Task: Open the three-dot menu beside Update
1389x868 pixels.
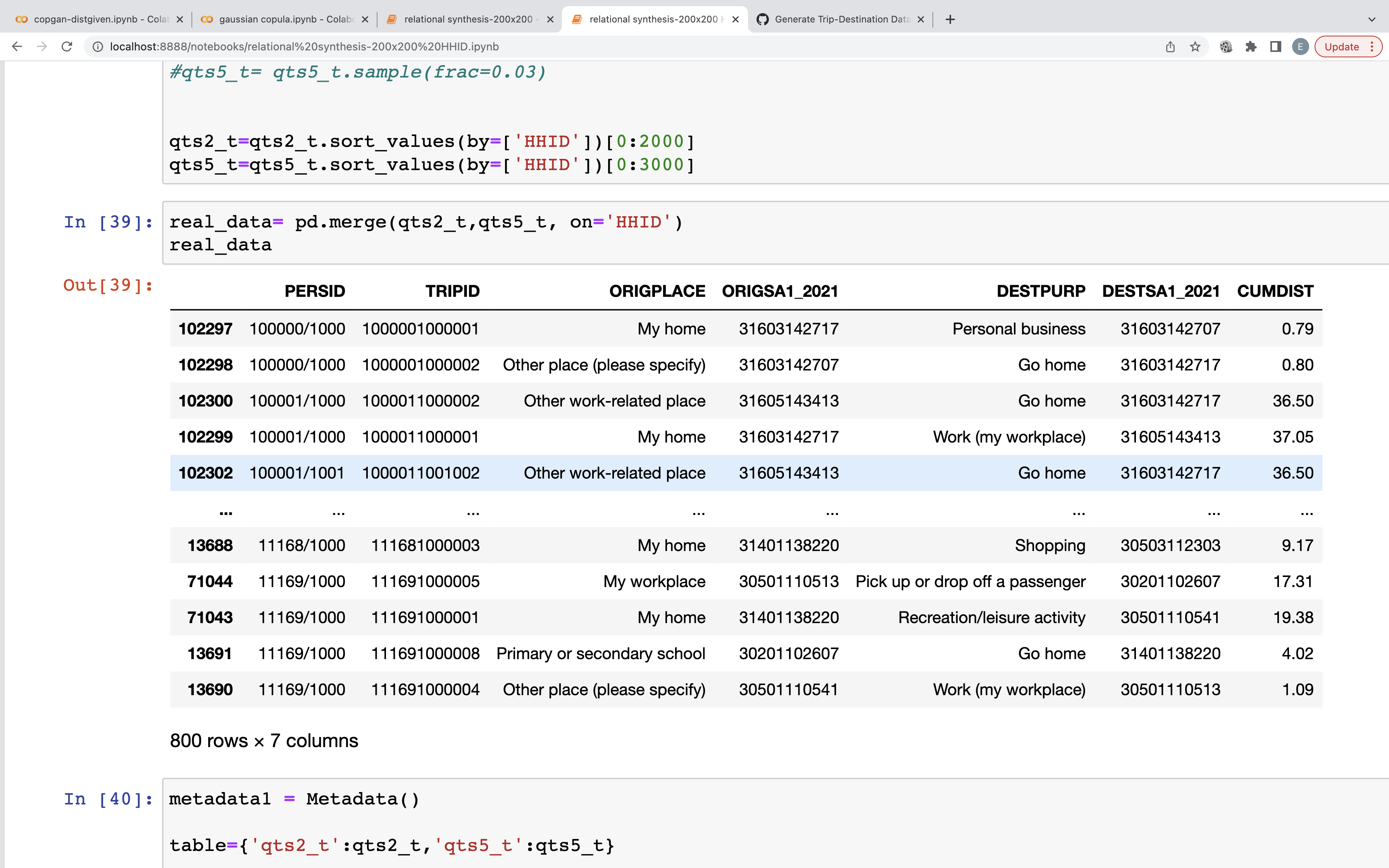Action: pos(1372,46)
